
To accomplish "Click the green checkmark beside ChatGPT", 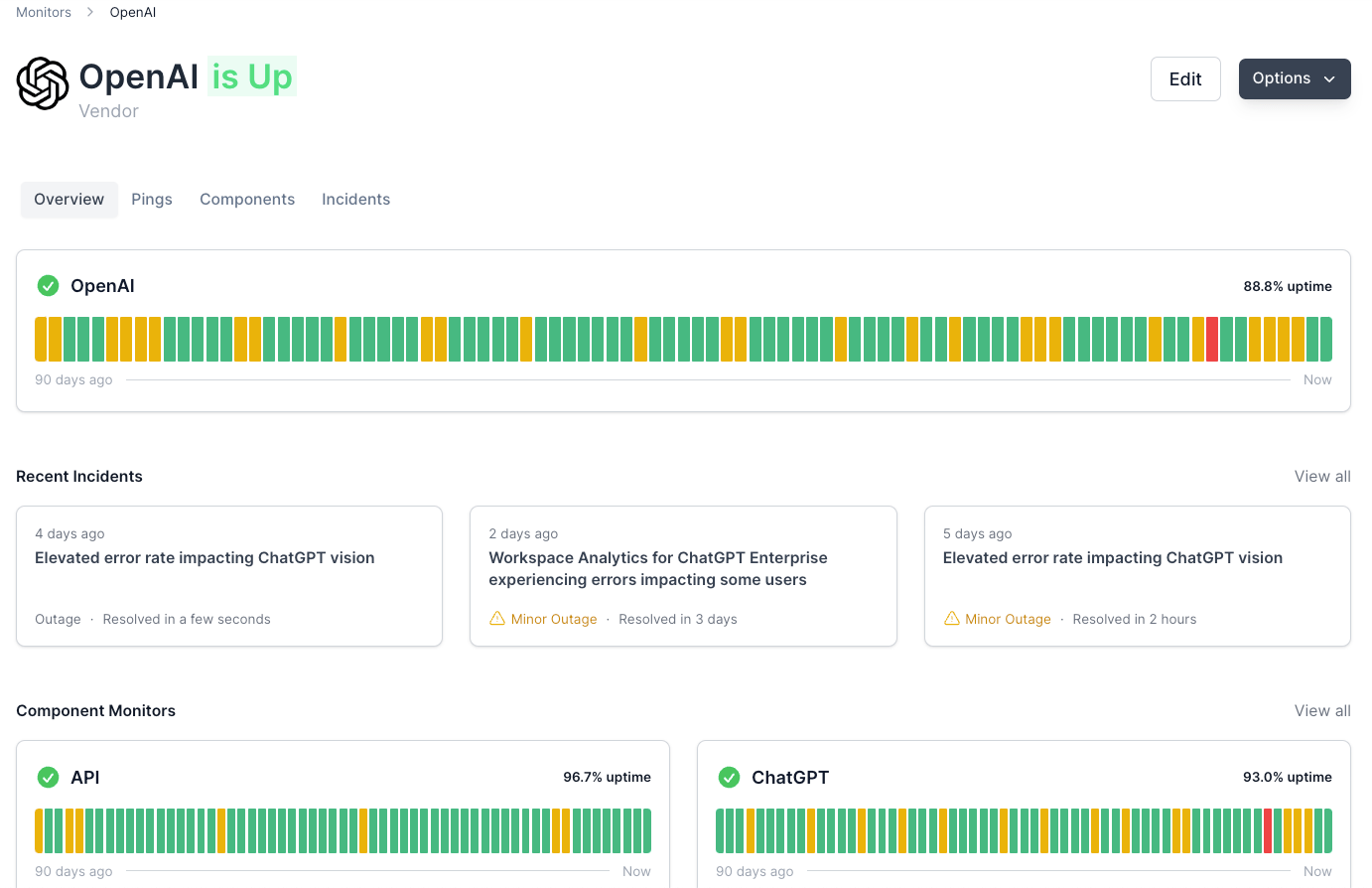I will tap(729, 778).
